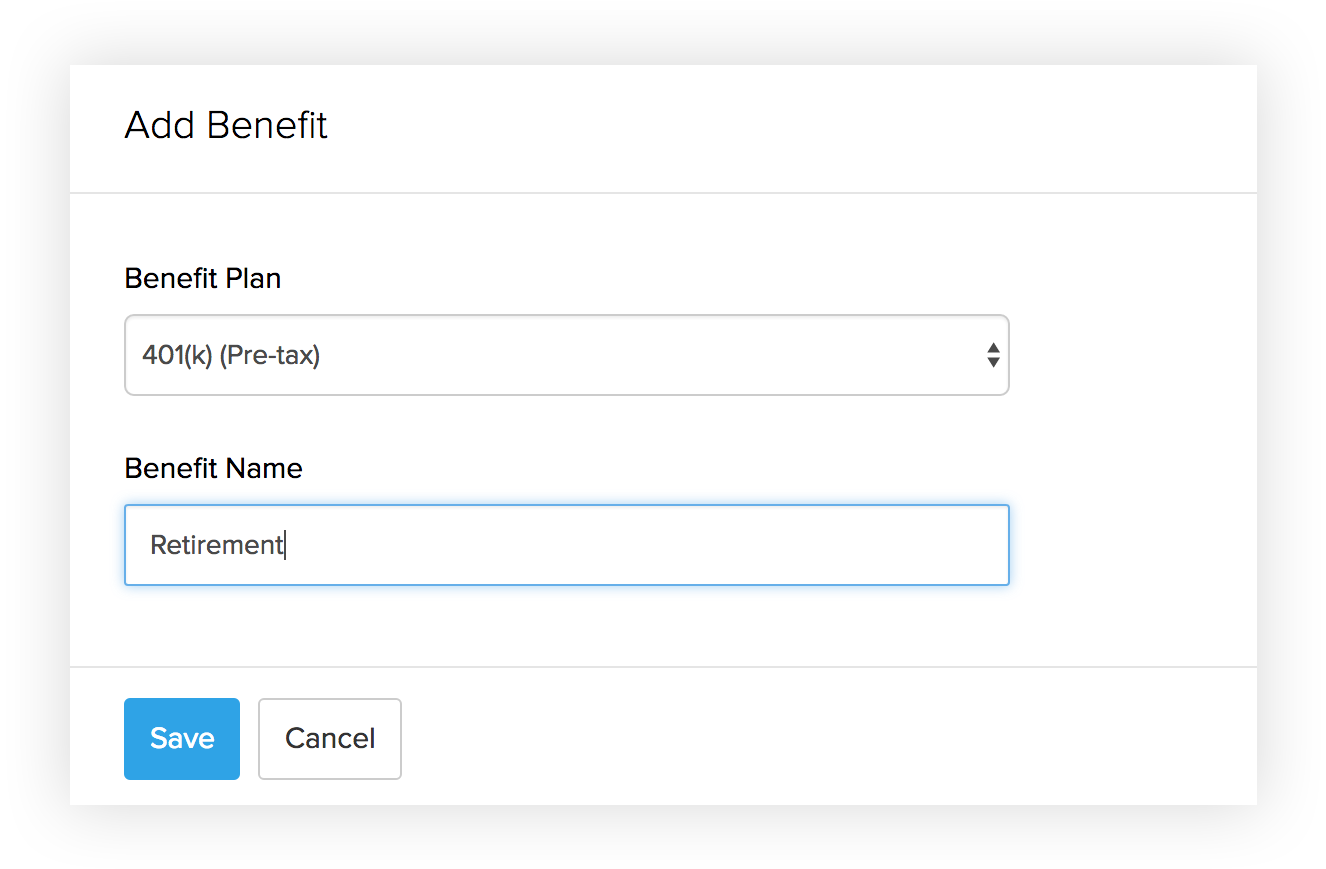Image resolution: width=1326 pixels, height=869 pixels.
Task: Click the up-down arrows on Benefit Plan select
Action: 993,355
